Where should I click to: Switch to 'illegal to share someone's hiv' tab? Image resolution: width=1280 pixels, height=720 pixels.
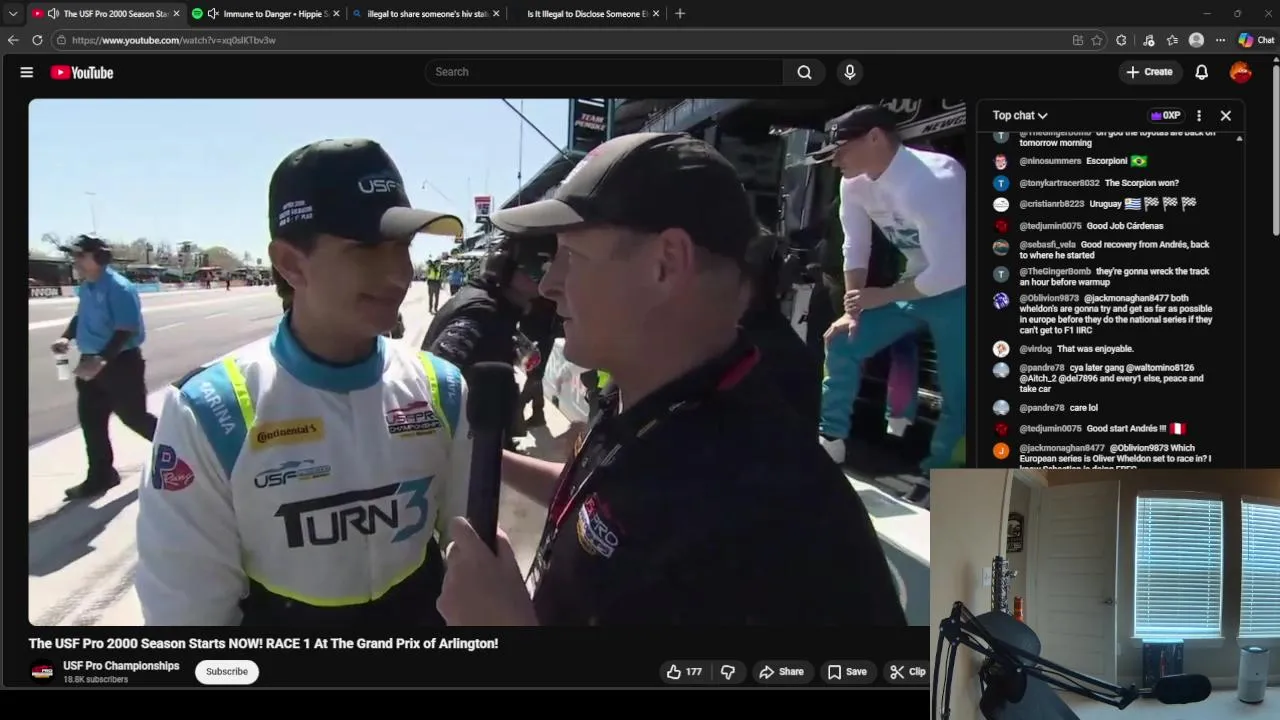[427, 14]
